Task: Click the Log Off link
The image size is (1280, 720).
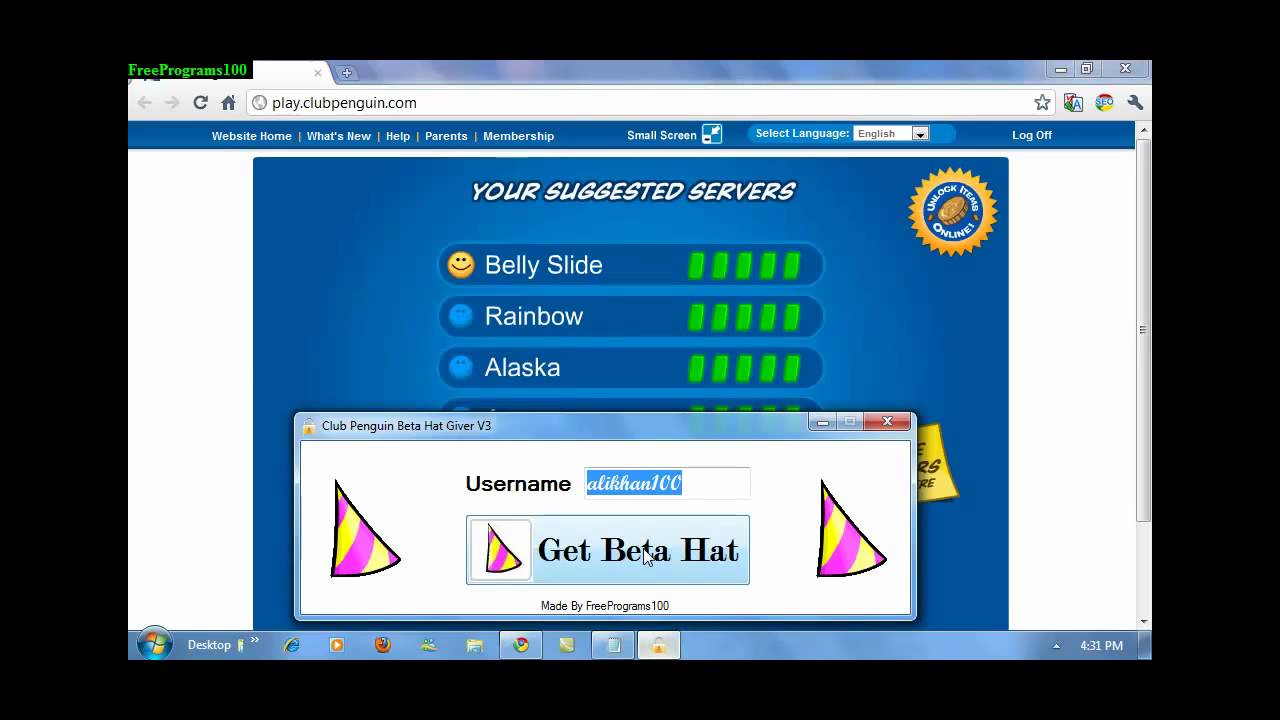Action: pyautogui.click(x=1032, y=135)
